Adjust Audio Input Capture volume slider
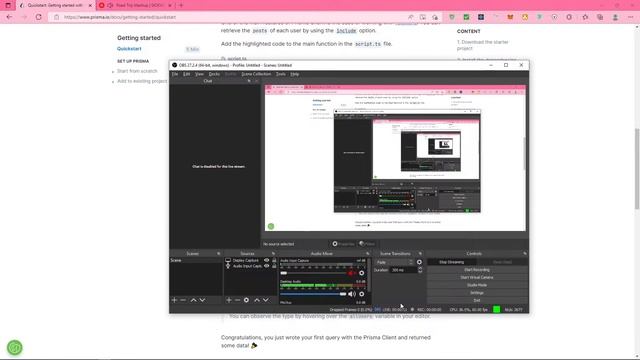 pyautogui.click(x=313, y=273)
